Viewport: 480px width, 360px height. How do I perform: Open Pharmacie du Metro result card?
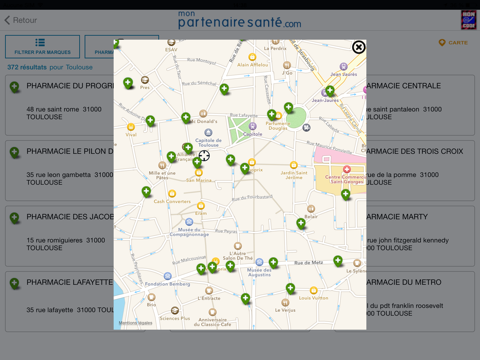pyautogui.click(x=420, y=302)
